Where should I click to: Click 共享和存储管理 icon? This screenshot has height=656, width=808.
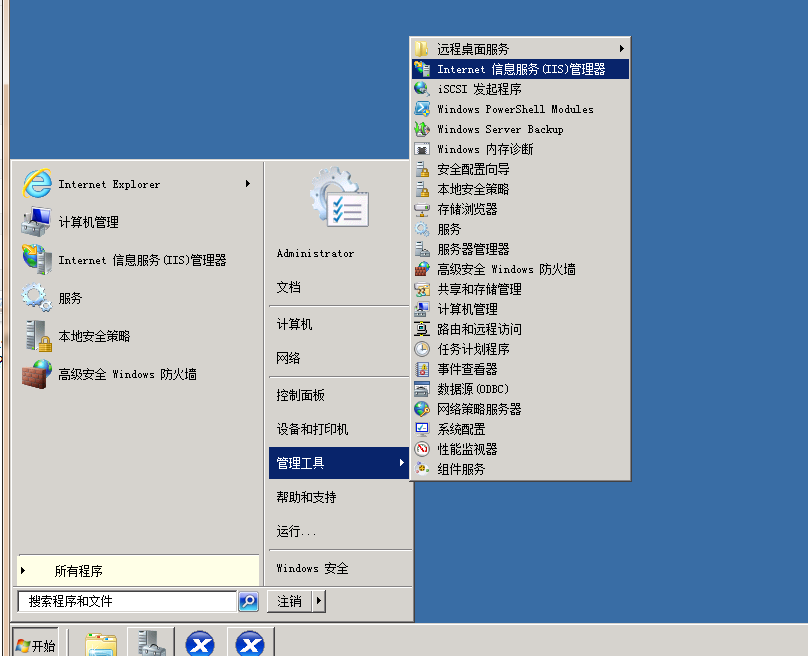(x=422, y=289)
